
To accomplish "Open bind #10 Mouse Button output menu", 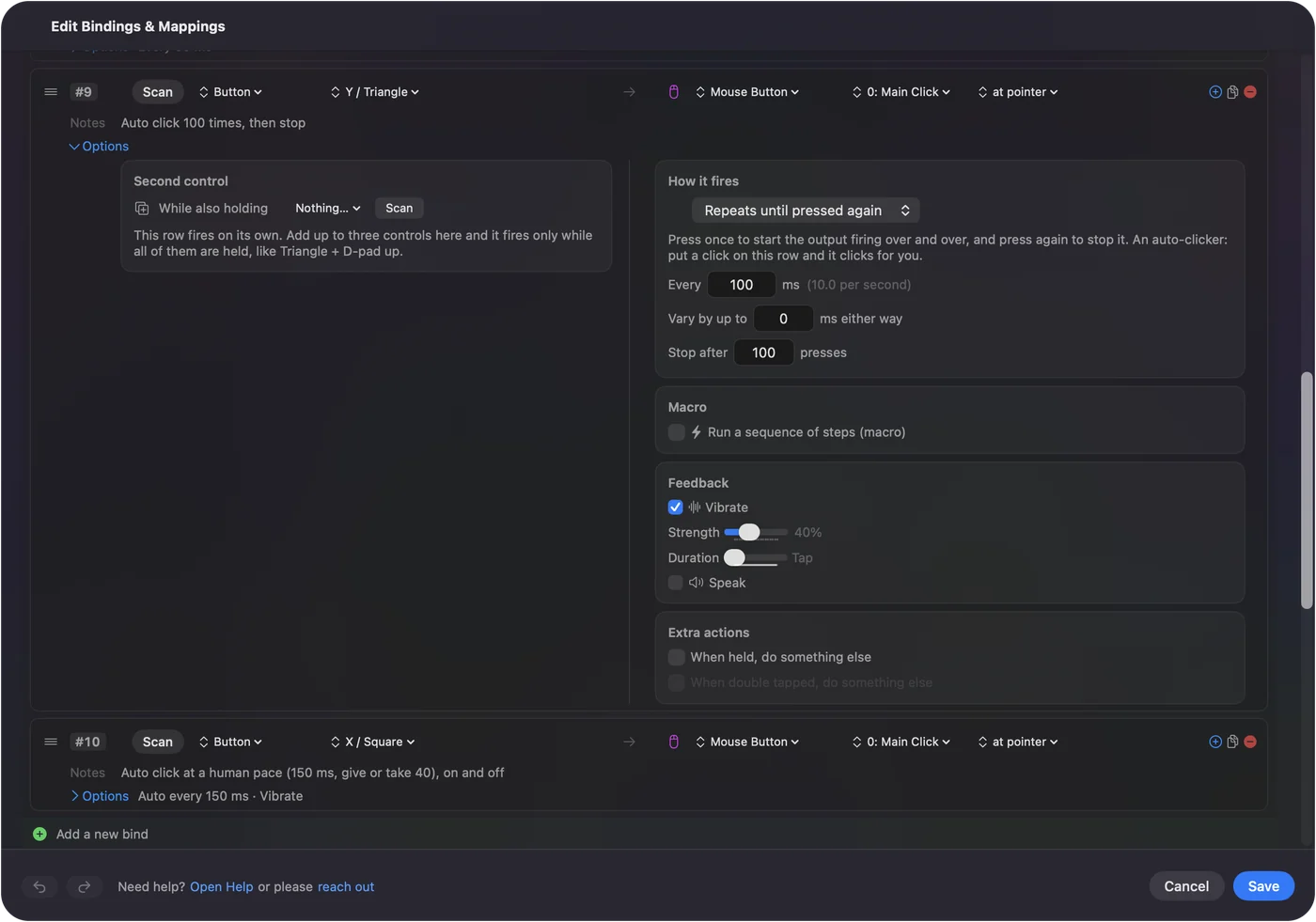I will pos(747,742).
